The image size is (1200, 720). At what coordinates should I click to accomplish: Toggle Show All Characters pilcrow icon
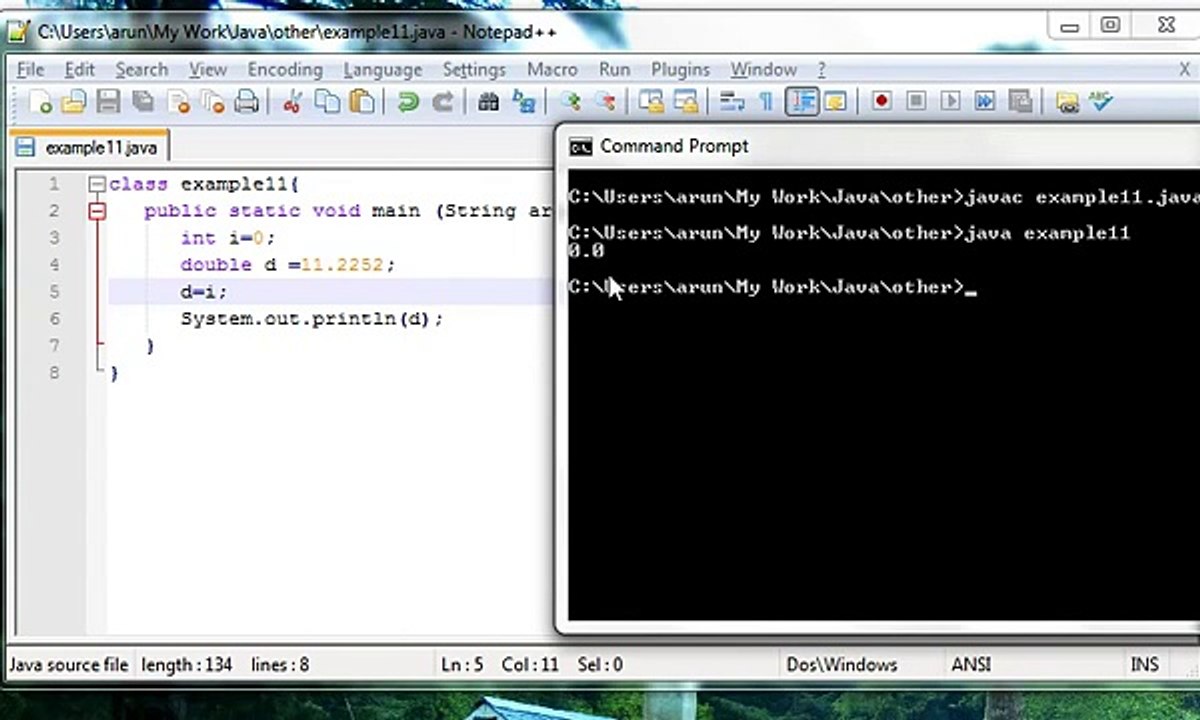766,101
